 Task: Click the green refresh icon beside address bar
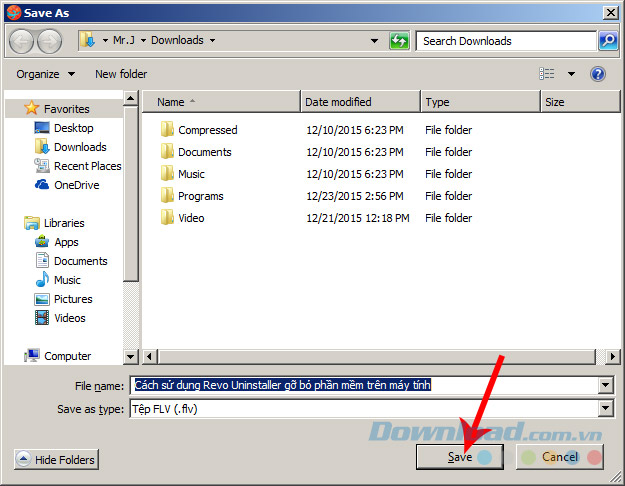coord(399,41)
